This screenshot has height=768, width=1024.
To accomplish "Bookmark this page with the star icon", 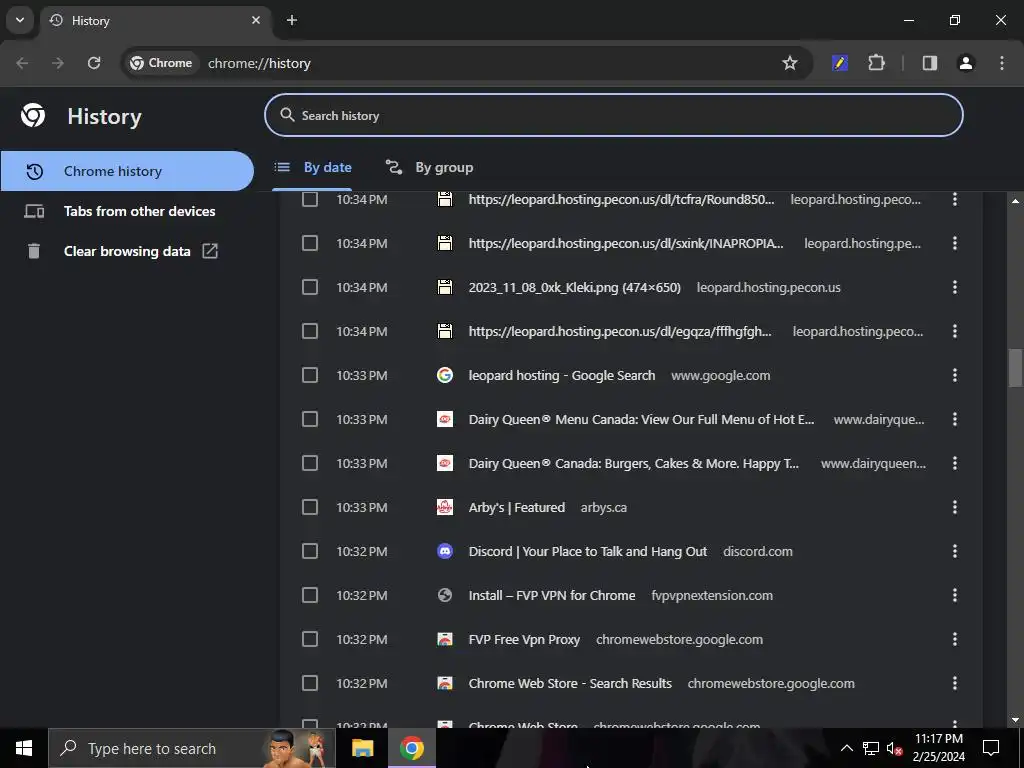I will coord(790,63).
